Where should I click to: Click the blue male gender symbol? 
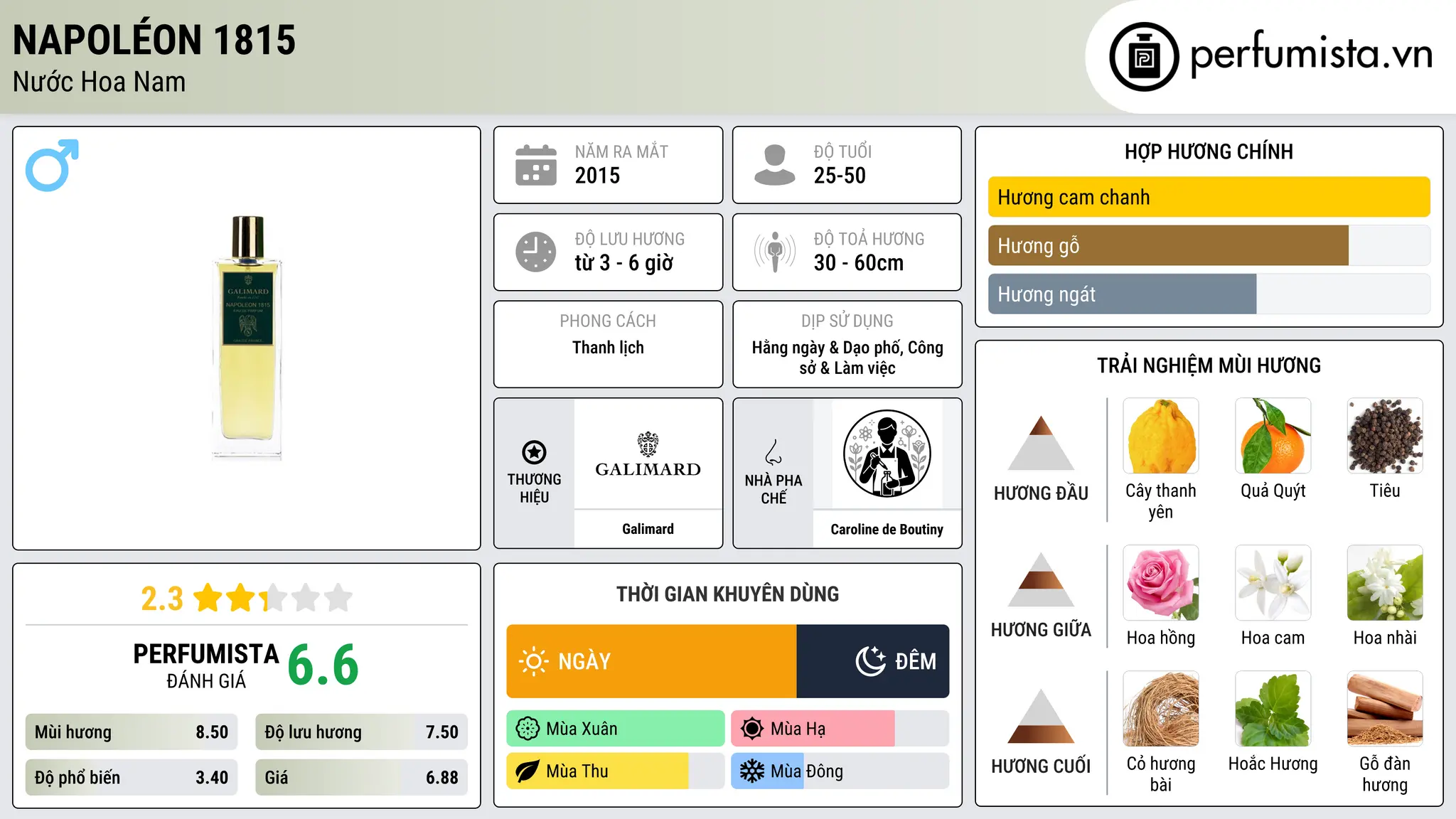tap(52, 165)
